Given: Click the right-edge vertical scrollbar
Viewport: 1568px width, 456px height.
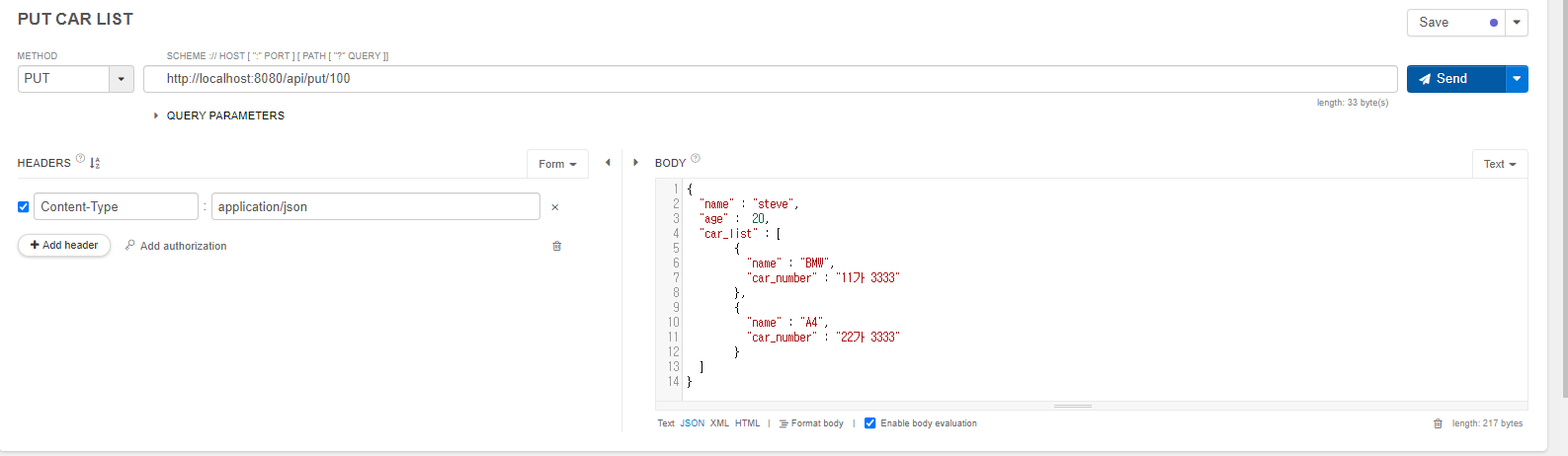Looking at the screenshot, I should [x=1564, y=197].
